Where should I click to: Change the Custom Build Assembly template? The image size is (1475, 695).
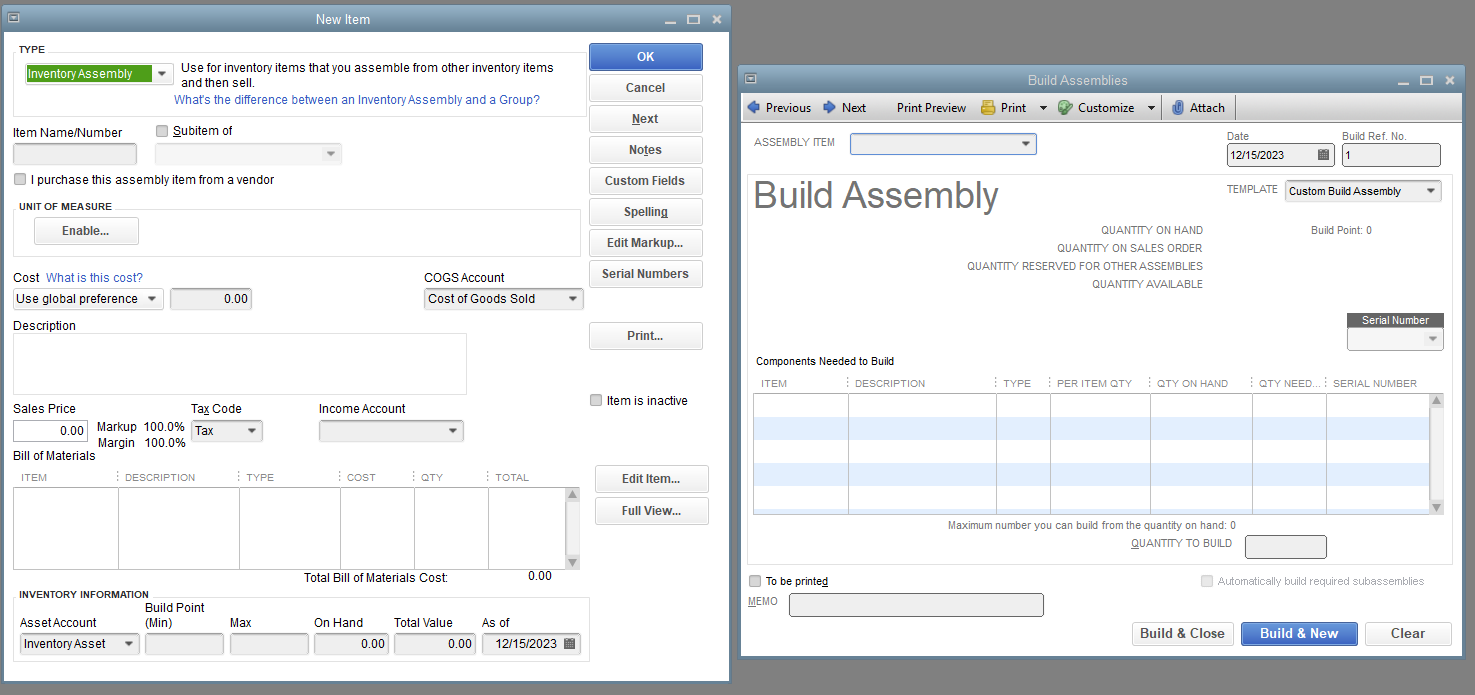(x=1430, y=190)
